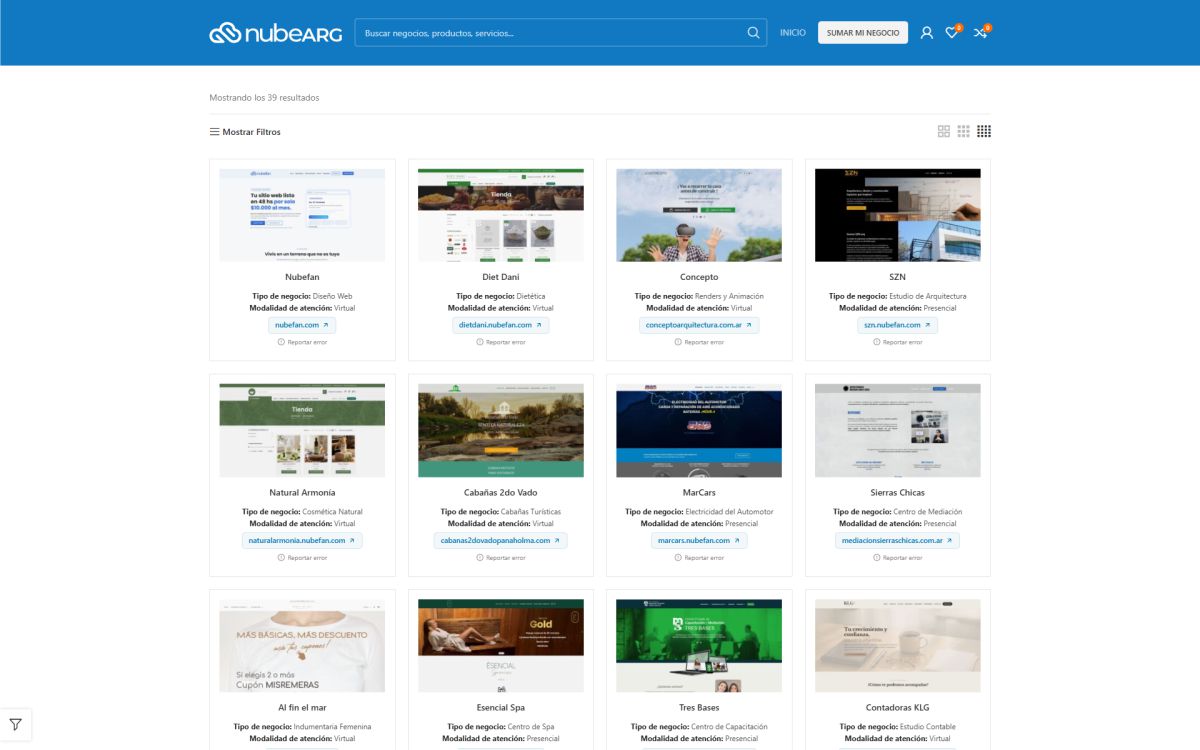Screen dimensions: 1200x750
Task: Click the Sierras Chicas title
Action: coord(897,492)
